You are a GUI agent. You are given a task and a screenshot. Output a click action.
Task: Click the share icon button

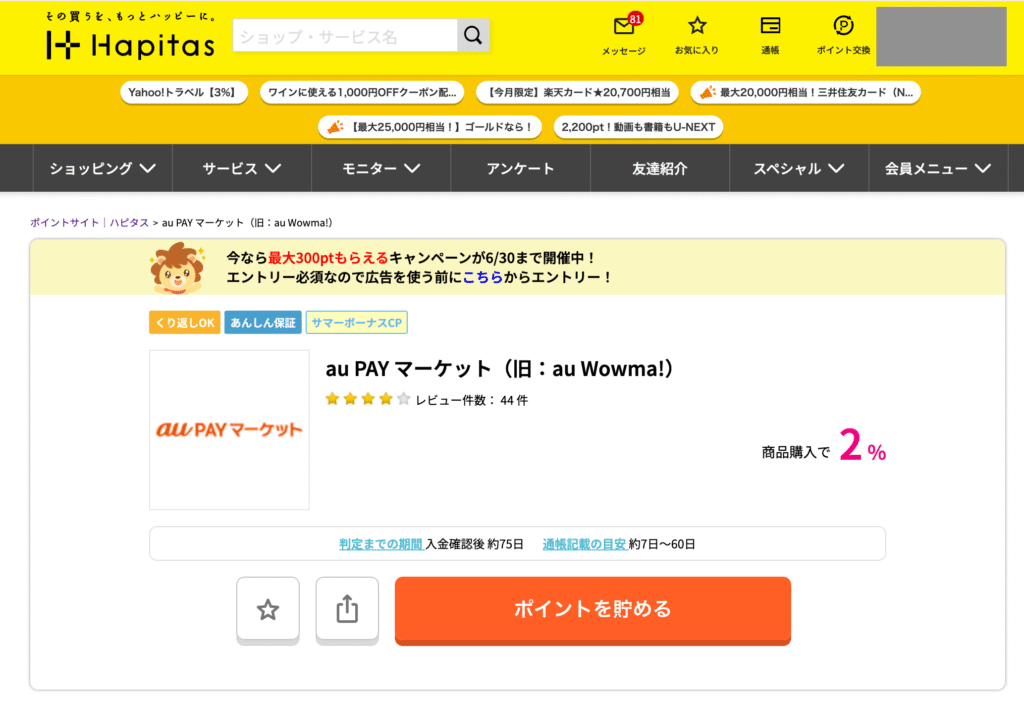tap(347, 610)
